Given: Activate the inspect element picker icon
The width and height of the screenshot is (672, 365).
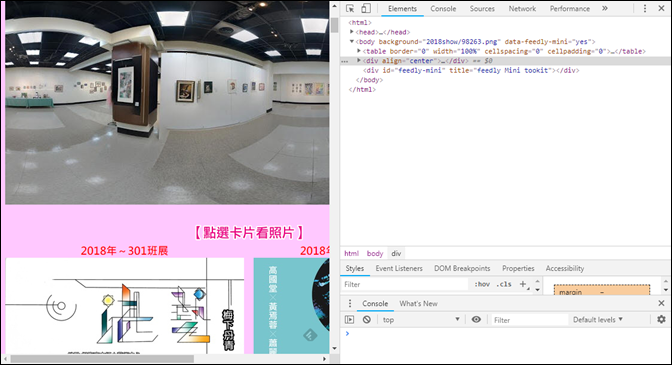Looking at the screenshot, I should coord(350,9).
